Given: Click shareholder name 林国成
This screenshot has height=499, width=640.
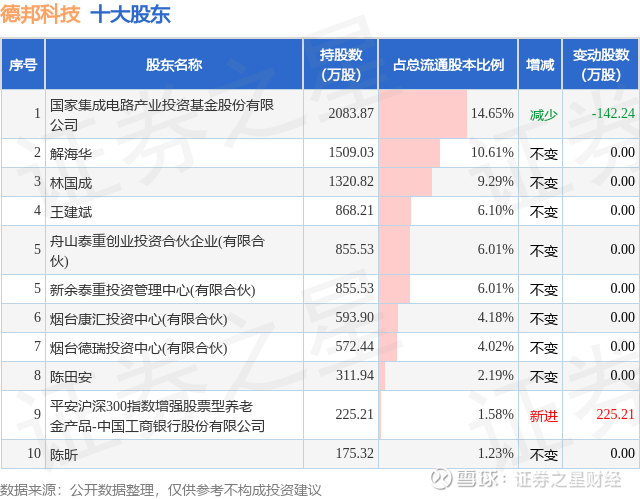Looking at the screenshot, I should (x=71, y=182).
